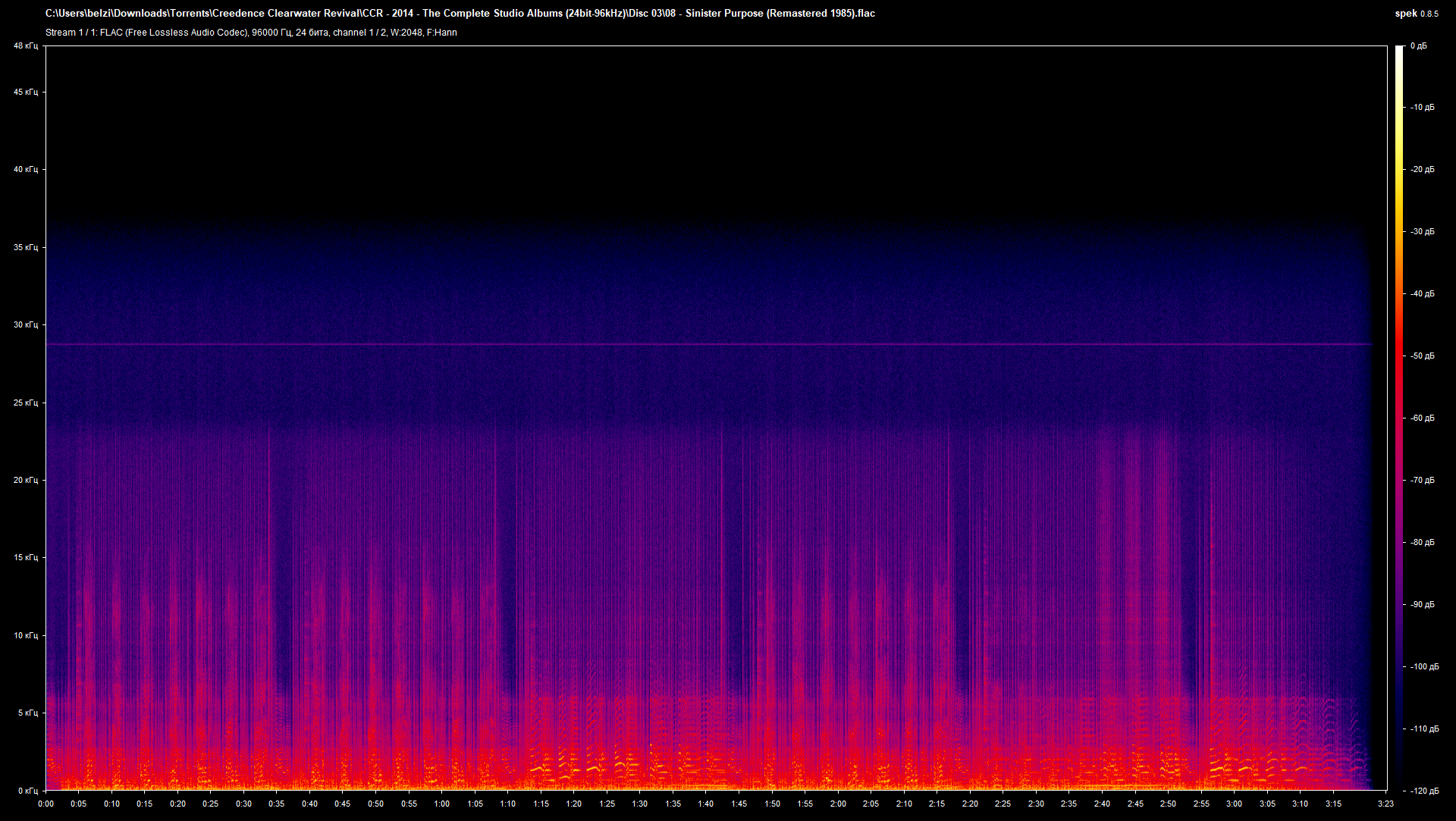Click the F:Hann window function label
1456x821 pixels.
tap(442, 33)
